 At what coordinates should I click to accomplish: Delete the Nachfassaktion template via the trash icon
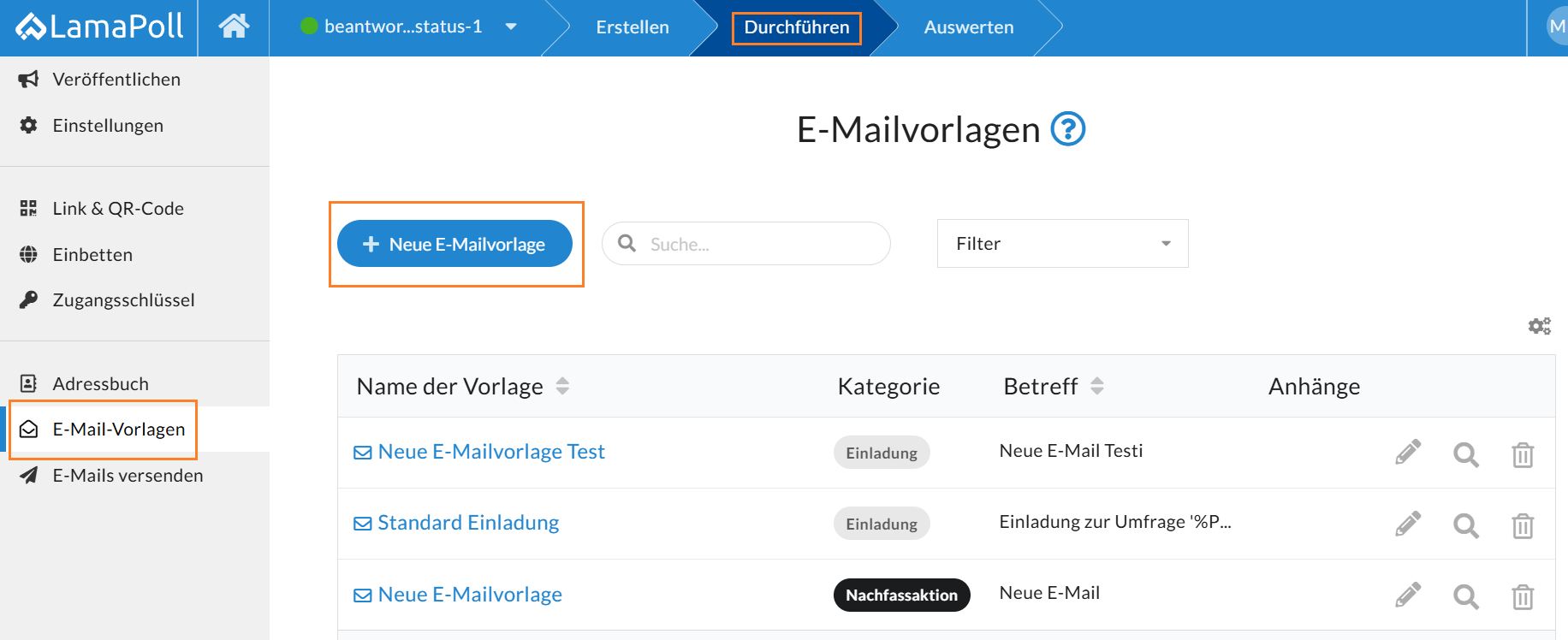(x=1523, y=596)
